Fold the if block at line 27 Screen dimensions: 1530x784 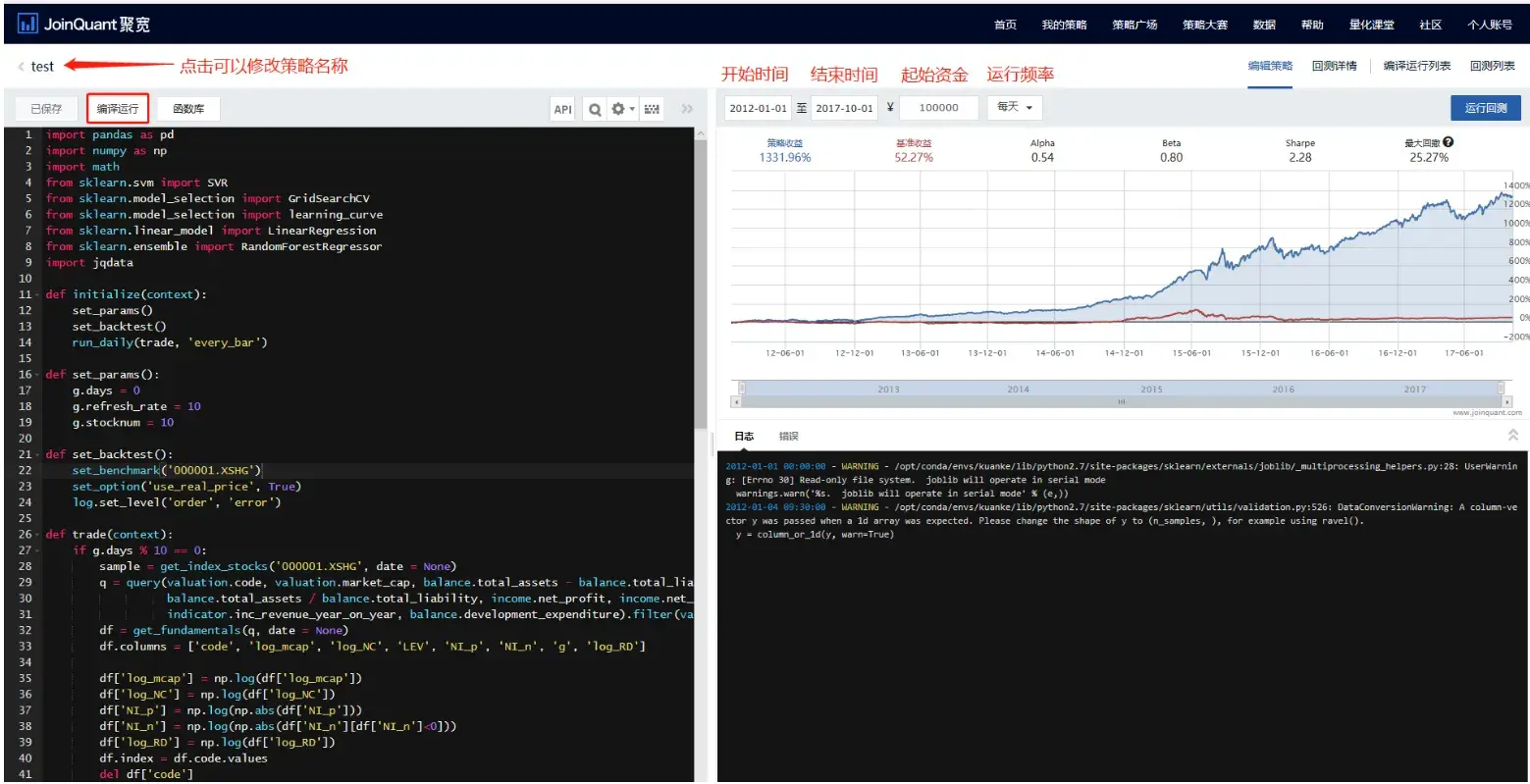pyautogui.click(x=37, y=550)
